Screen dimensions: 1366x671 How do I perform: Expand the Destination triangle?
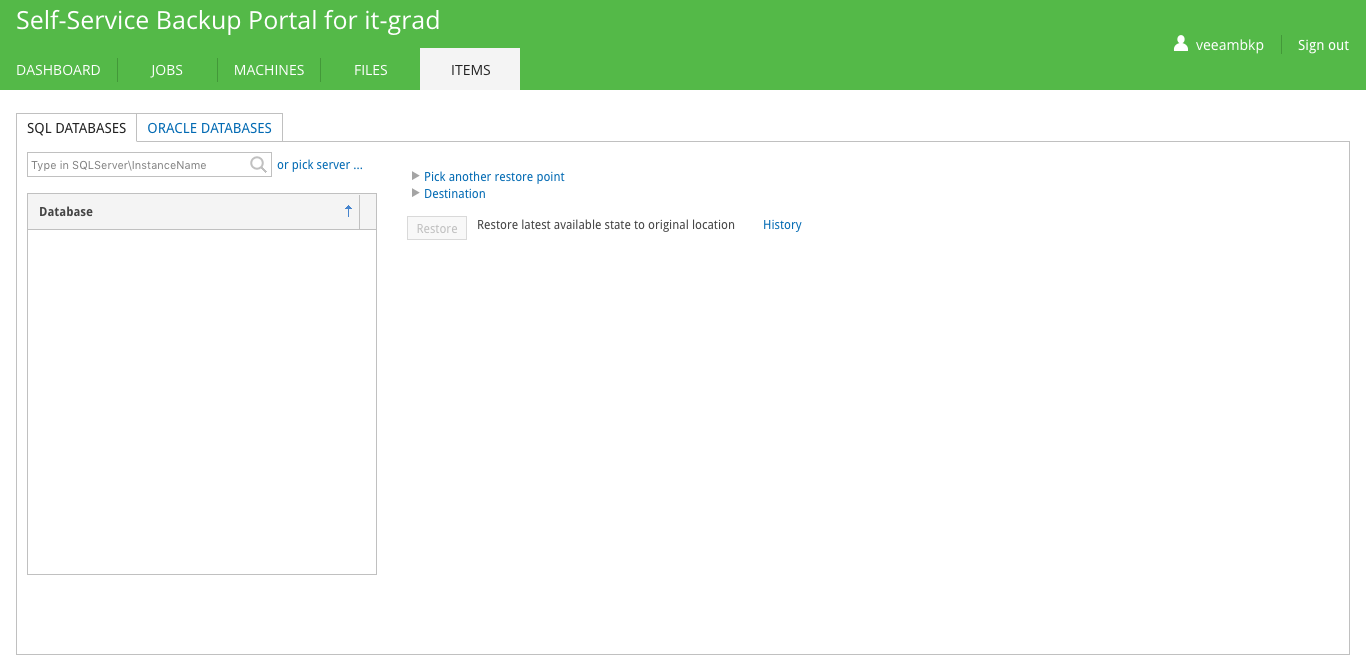(416, 193)
